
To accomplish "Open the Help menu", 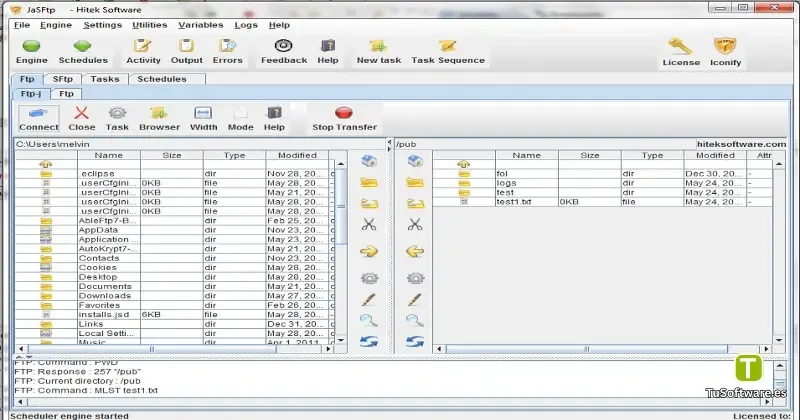I will click(x=279, y=25).
